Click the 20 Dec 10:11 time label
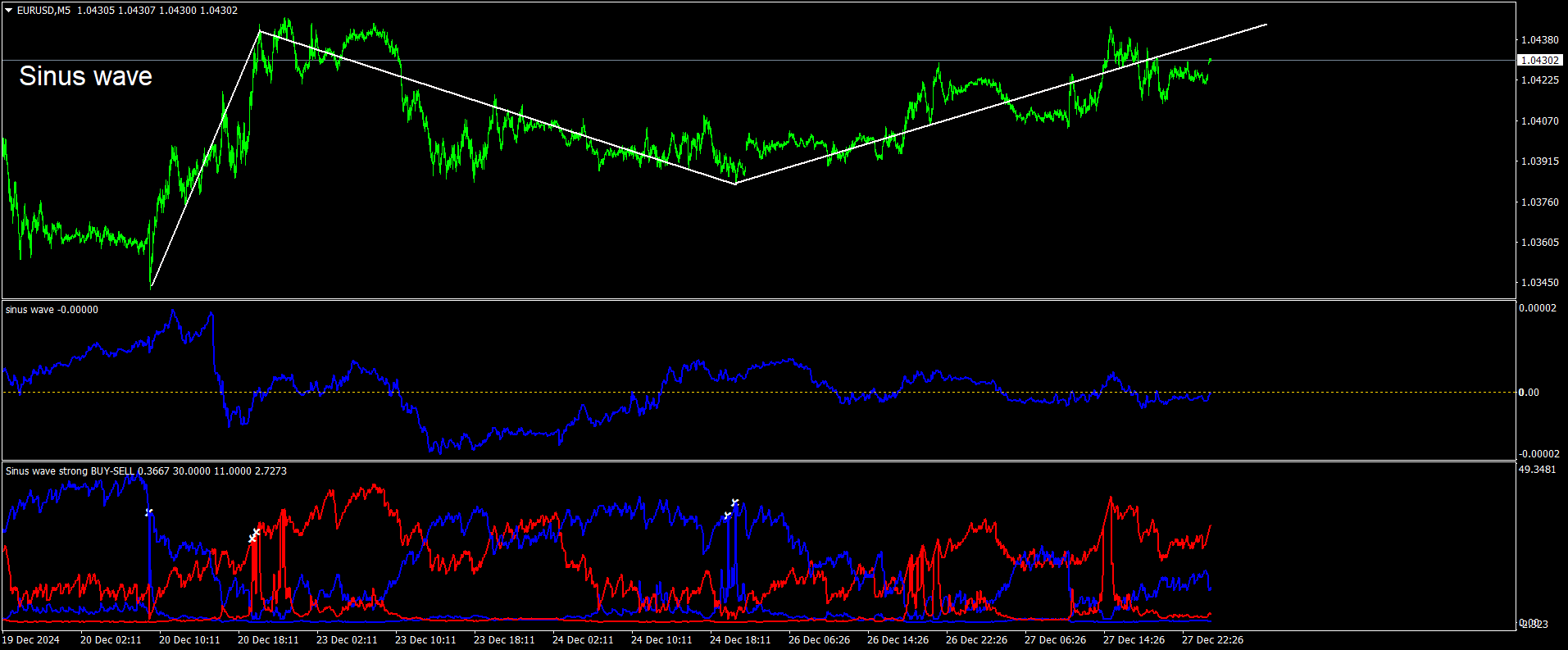1568x650 pixels. [x=189, y=640]
